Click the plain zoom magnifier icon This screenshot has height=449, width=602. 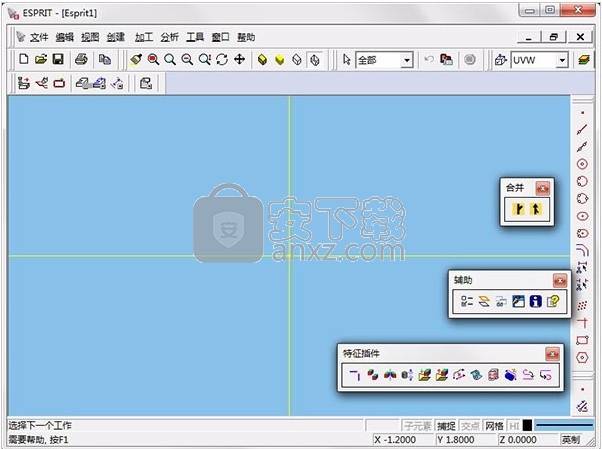[170, 60]
